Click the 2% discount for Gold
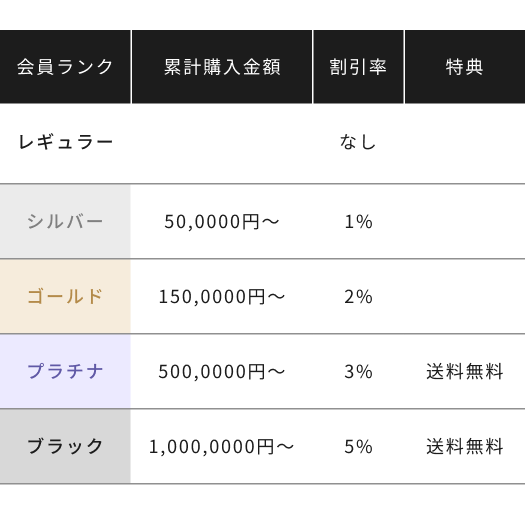 click(x=358, y=297)
